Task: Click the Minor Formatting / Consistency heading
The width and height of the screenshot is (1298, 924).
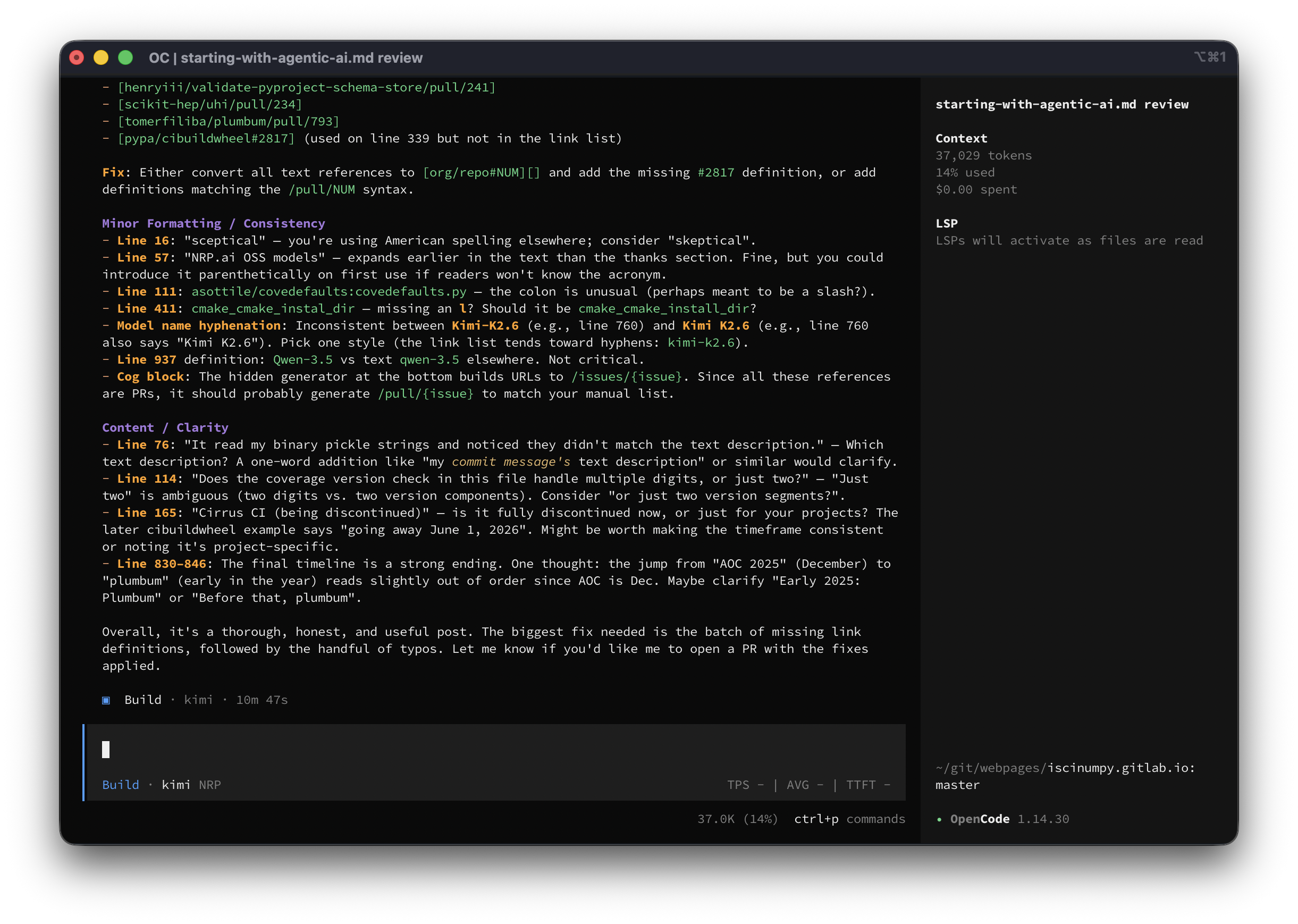Action: [214, 223]
